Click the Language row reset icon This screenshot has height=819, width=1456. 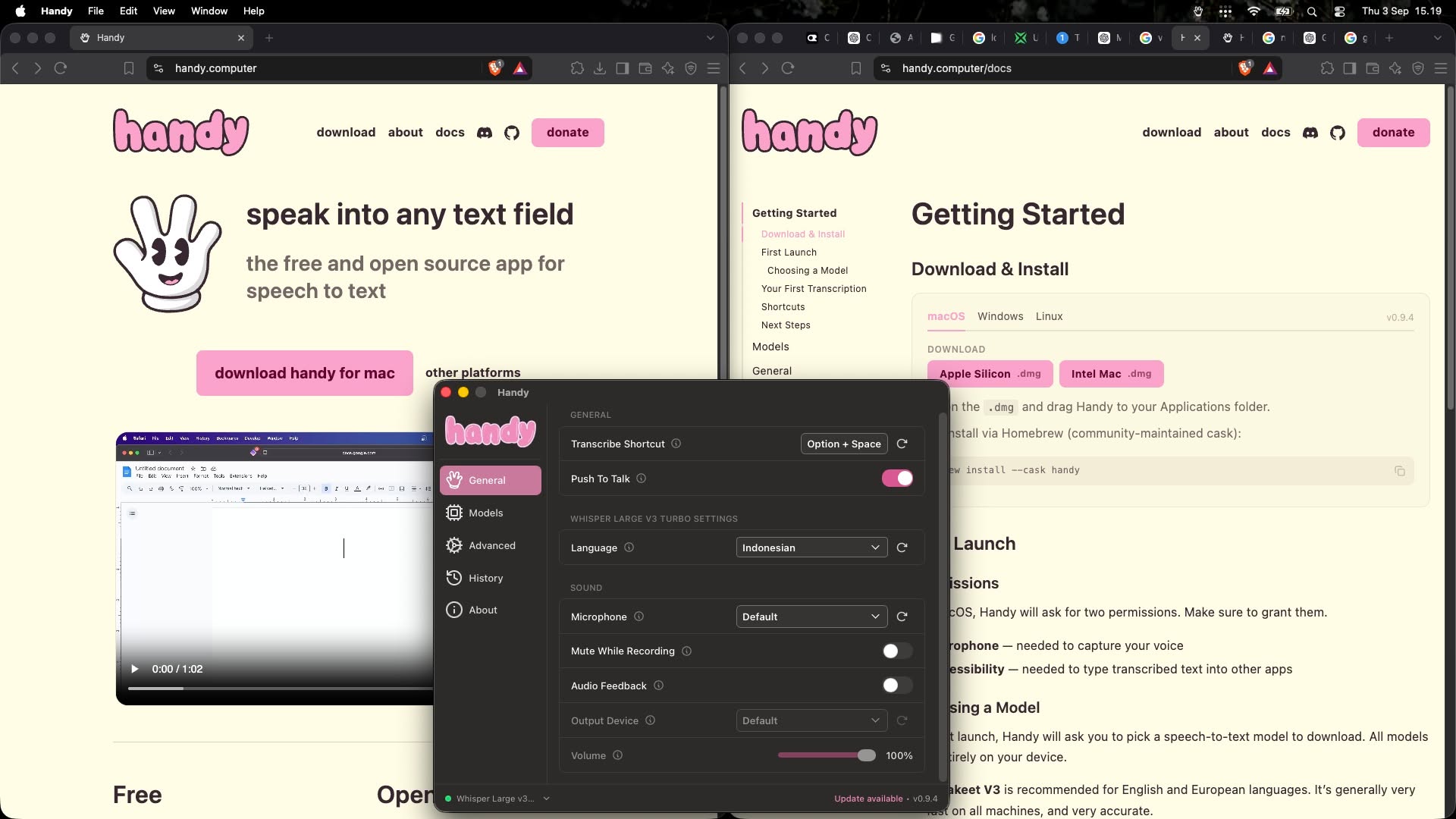pos(902,548)
